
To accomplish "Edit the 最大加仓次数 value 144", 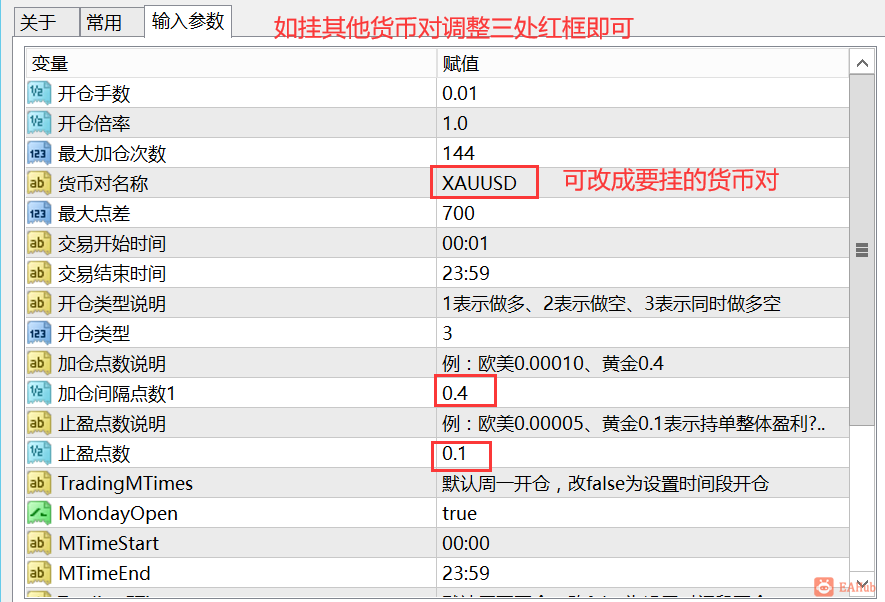I will pos(642,153).
